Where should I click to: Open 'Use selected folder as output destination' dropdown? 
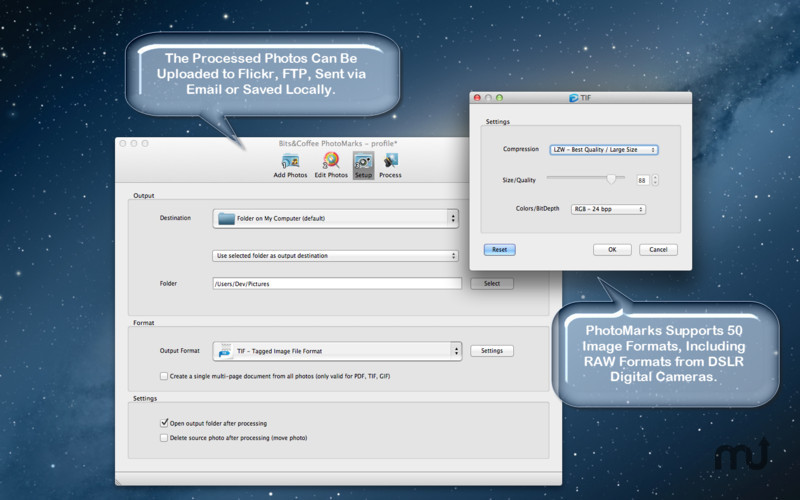(335, 256)
